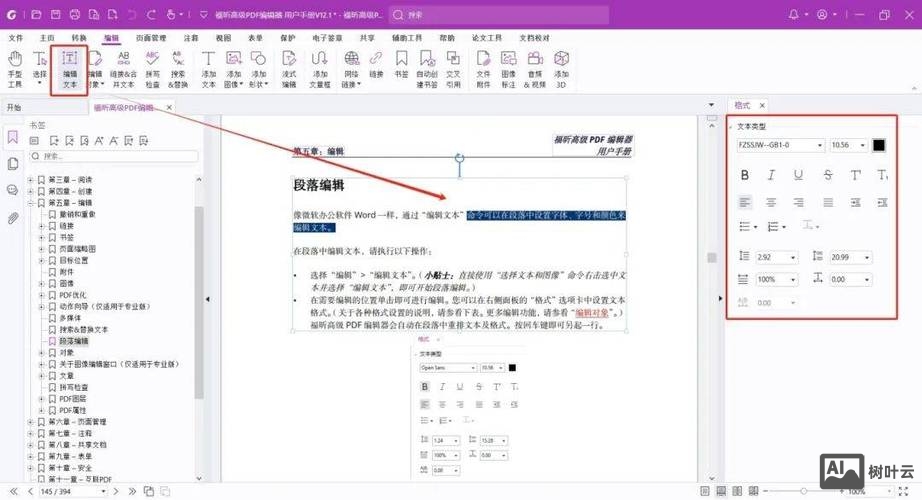Open the 文件 menu
Viewport: 922px width, 500px height.
16,38
